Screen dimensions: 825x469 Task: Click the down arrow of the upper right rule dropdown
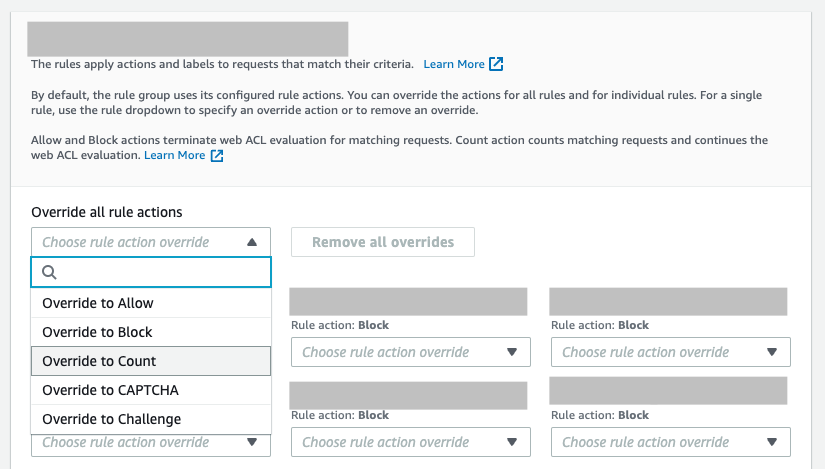771,352
